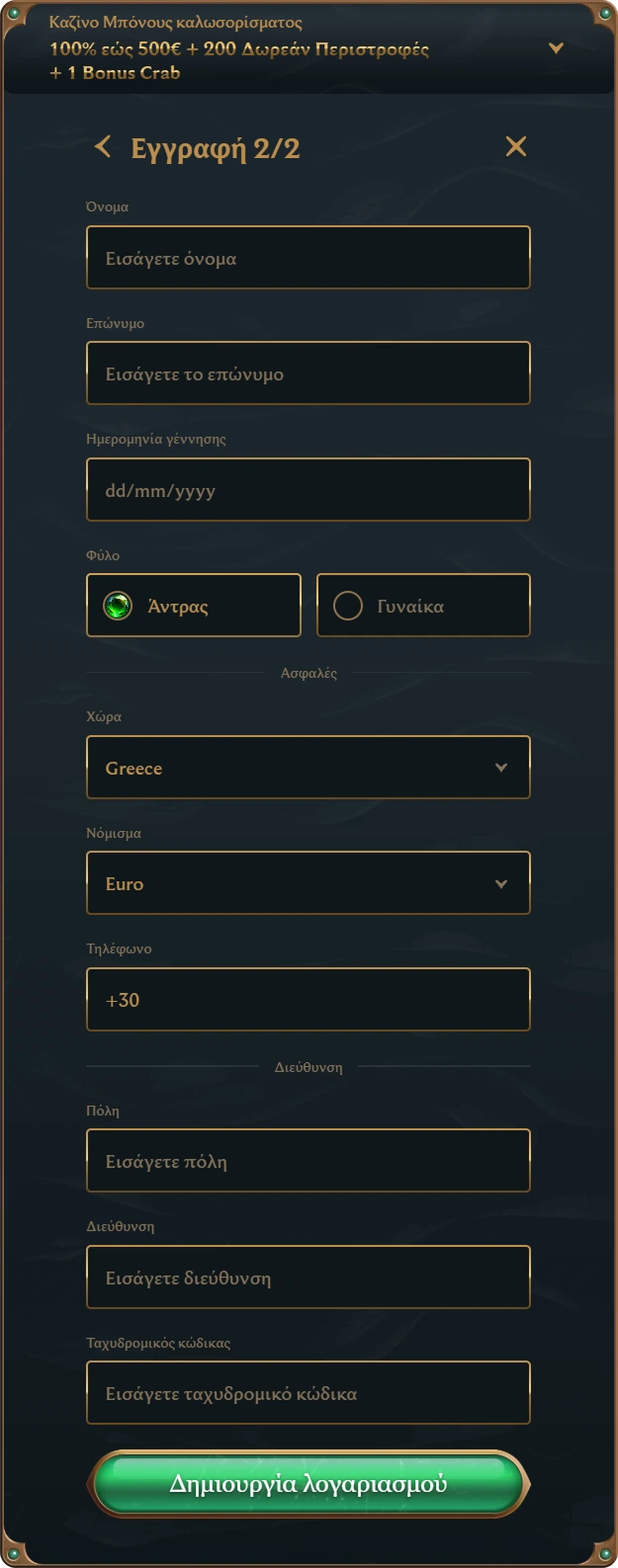This screenshot has height=1568, width=618.
Task: Close the registration form with X
Action: click(x=516, y=146)
